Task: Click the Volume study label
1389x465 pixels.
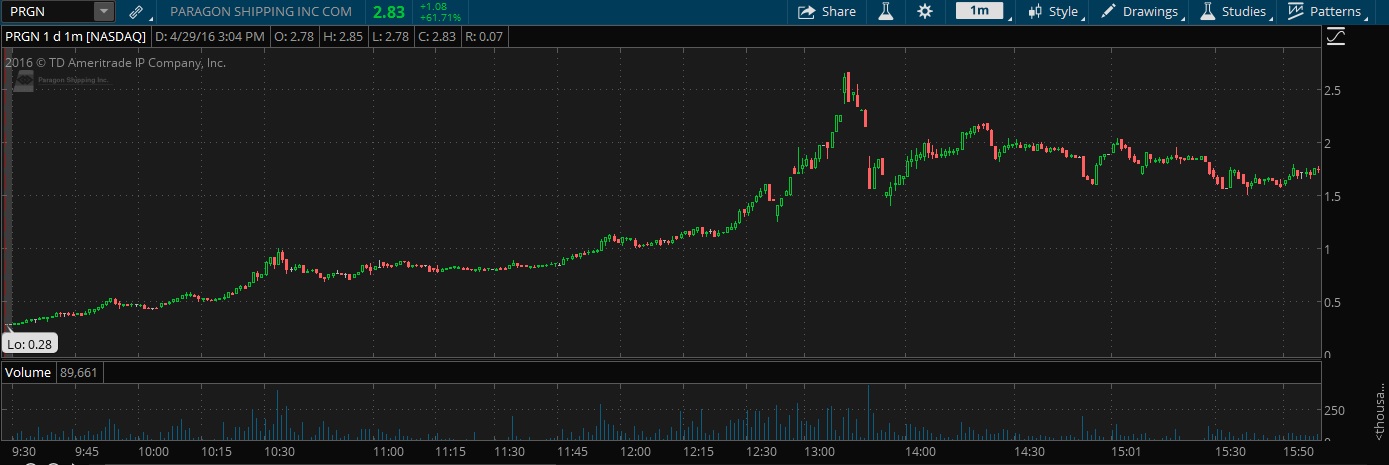Action: pyautogui.click(x=28, y=372)
